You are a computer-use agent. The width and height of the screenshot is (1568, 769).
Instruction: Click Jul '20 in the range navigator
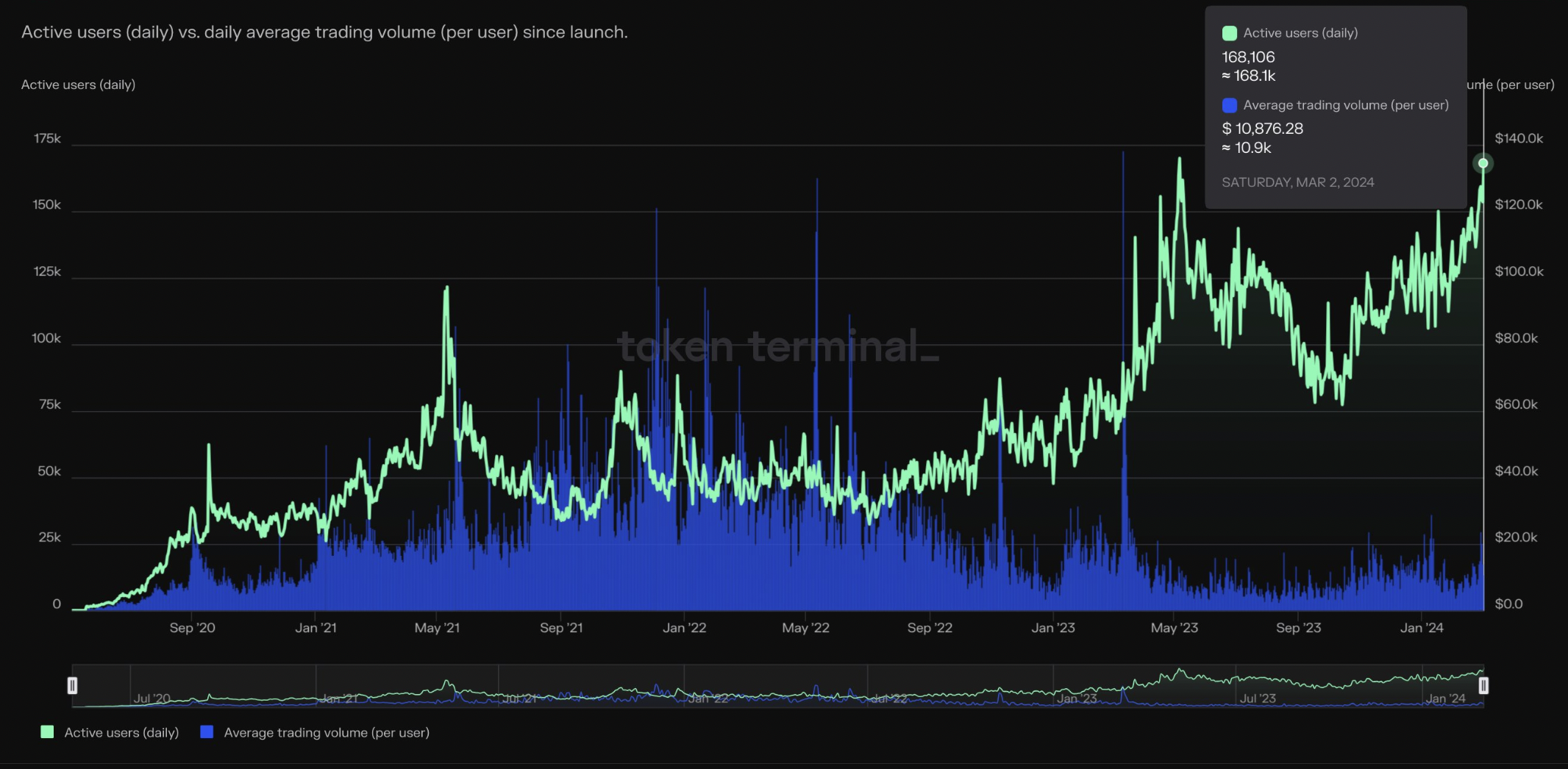pos(152,698)
